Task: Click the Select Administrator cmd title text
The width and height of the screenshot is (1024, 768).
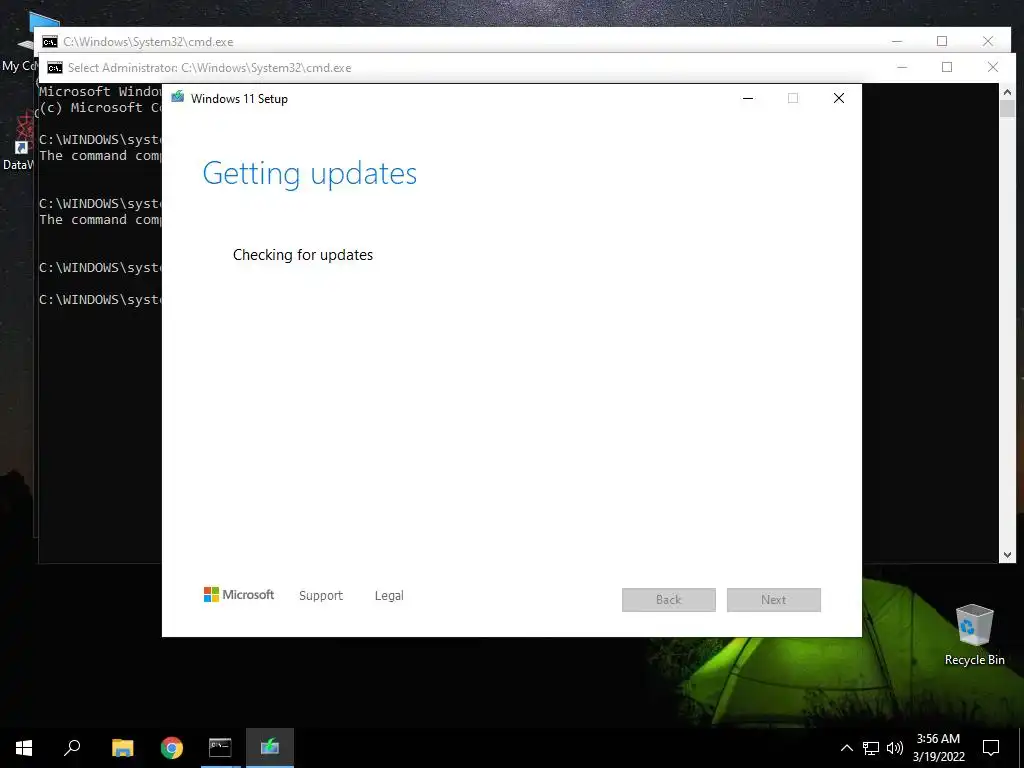Action: 210,68
